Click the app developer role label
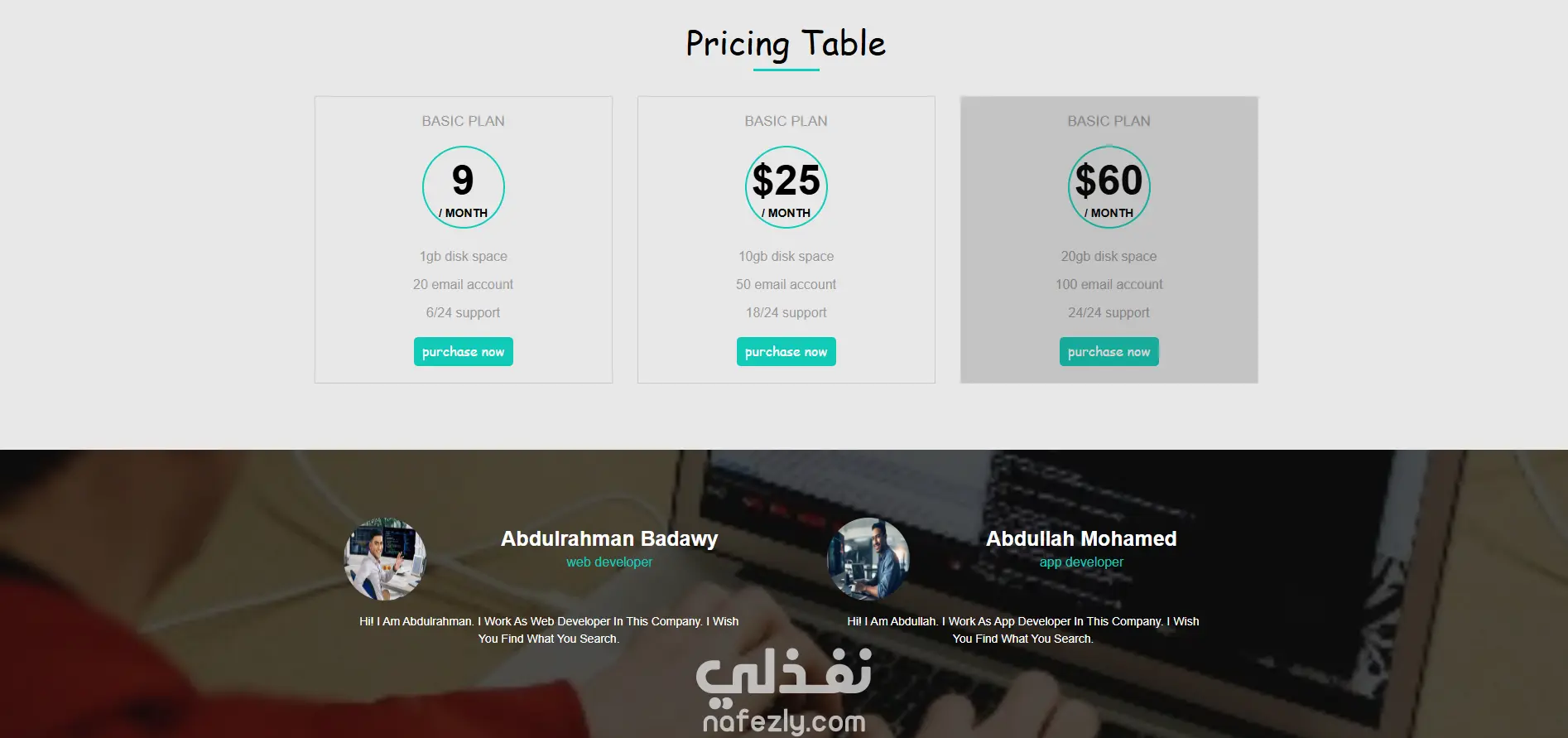Image resolution: width=1568 pixels, height=738 pixels. tap(1081, 562)
